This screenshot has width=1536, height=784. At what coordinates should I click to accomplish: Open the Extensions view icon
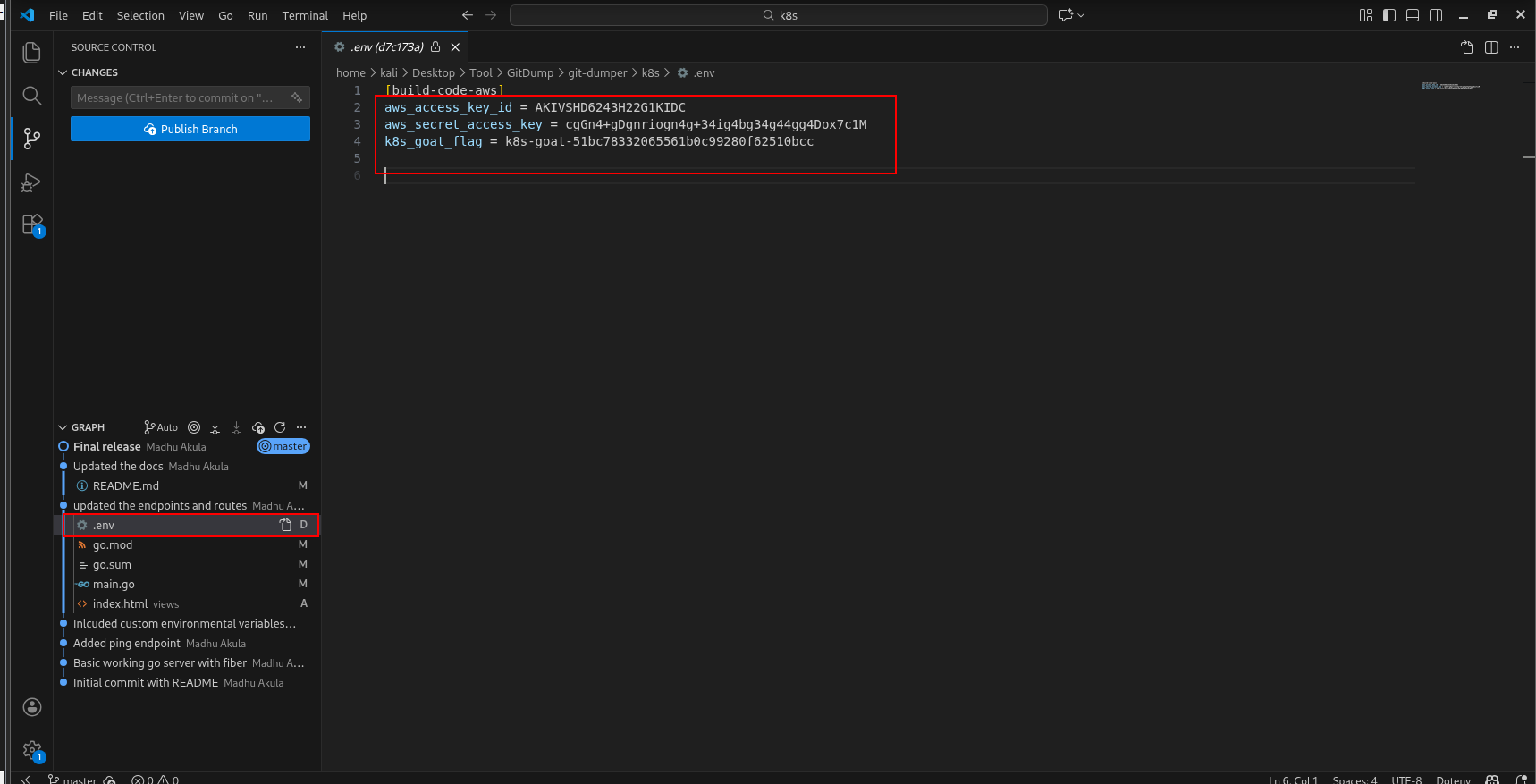31,224
